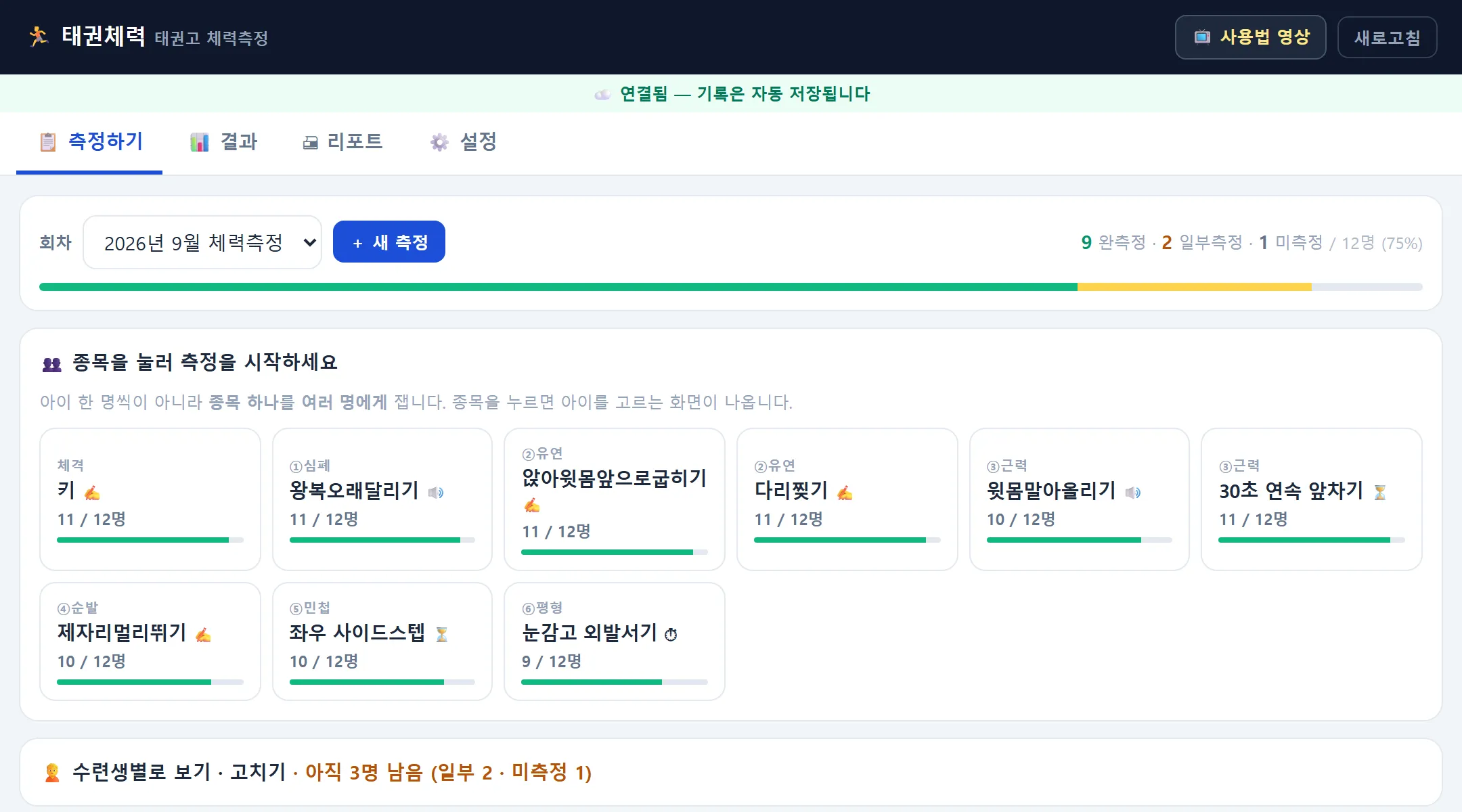Click the writing hand icon next to 키

(x=92, y=493)
